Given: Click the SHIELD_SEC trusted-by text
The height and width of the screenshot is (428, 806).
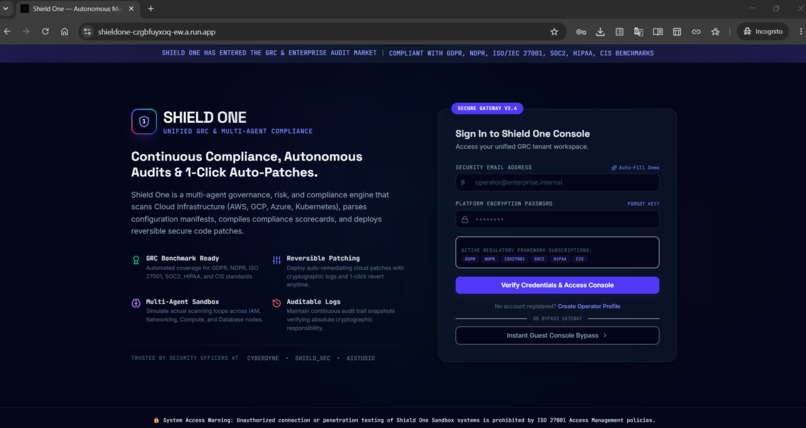Looking at the screenshot, I should tap(313, 358).
